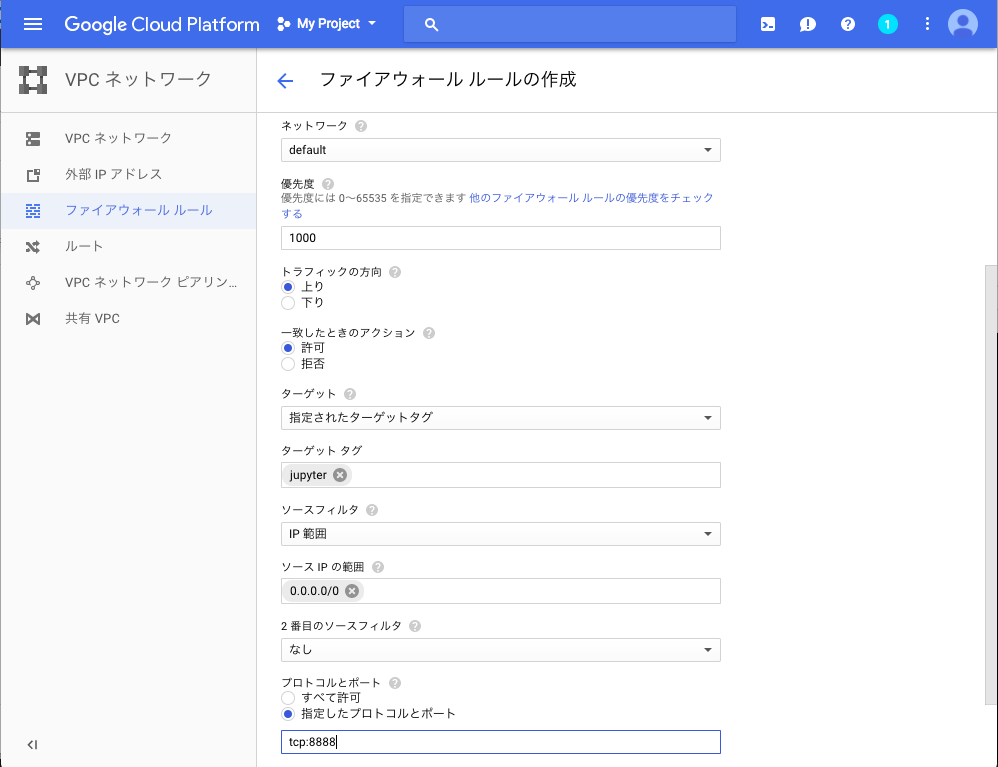Show help for 一致したときのアクション

pyautogui.click(x=429, y=333)
